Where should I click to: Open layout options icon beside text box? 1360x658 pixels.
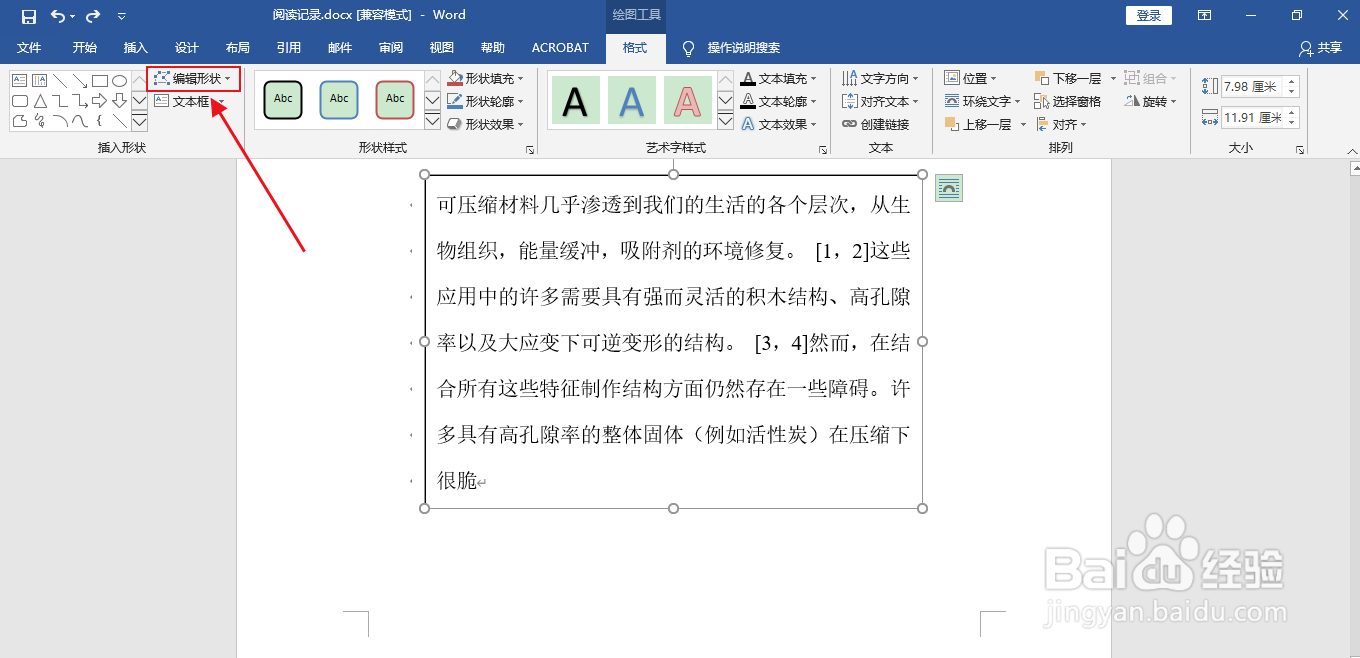point(949,188)
